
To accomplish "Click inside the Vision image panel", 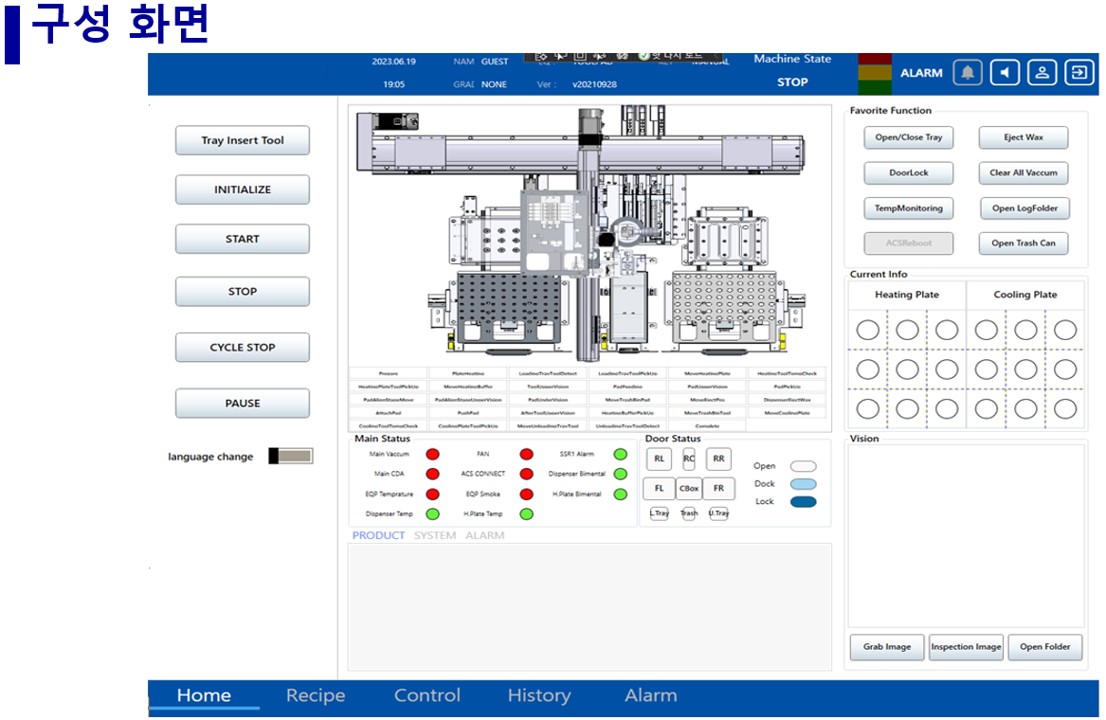I will [x=966, y=535].
